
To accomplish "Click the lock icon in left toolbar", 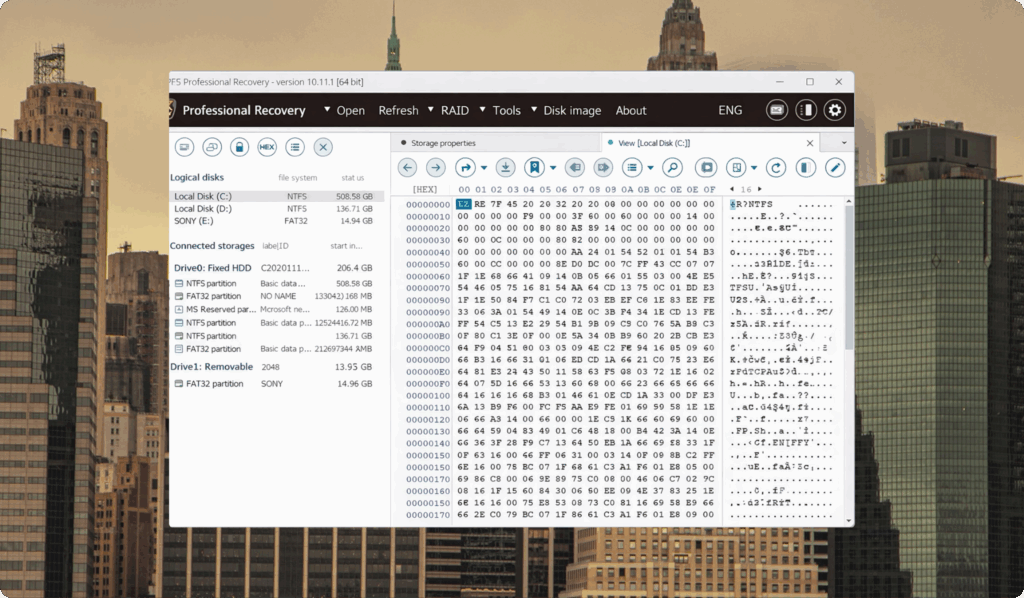I will (239, 147).
